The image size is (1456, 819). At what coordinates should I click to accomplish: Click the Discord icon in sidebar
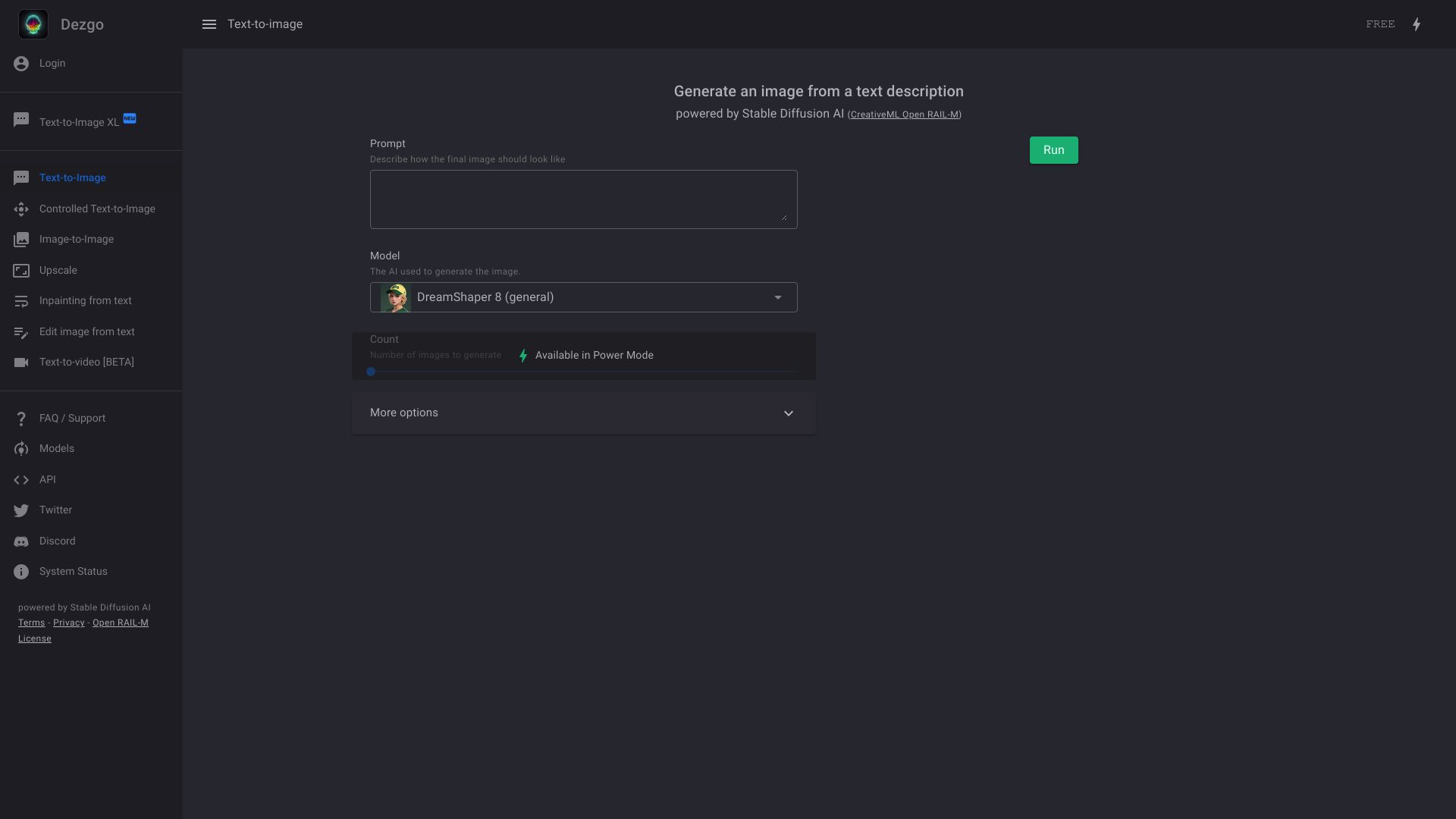pos(21,541)
